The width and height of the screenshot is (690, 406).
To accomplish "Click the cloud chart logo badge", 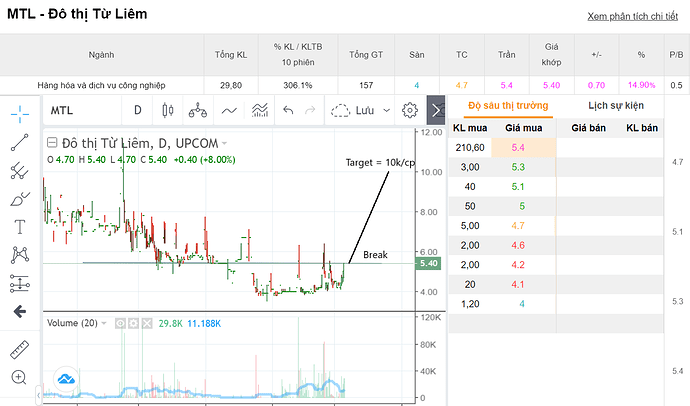I will click(66, 379).
